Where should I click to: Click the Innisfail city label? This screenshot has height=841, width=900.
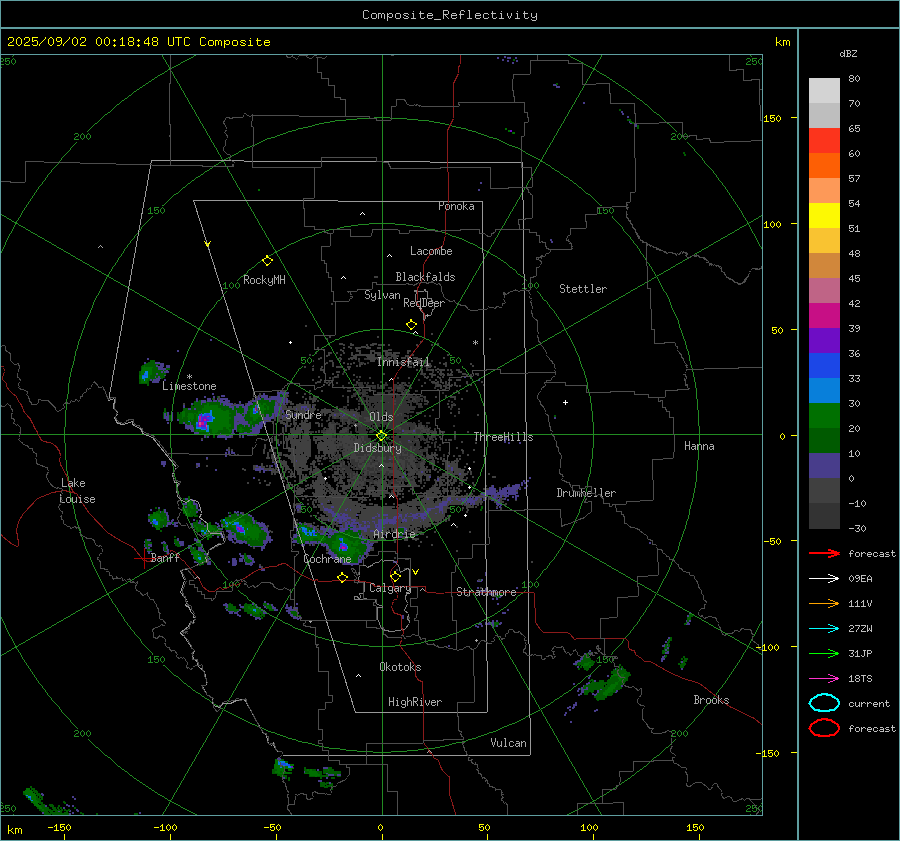coord(404,362)
